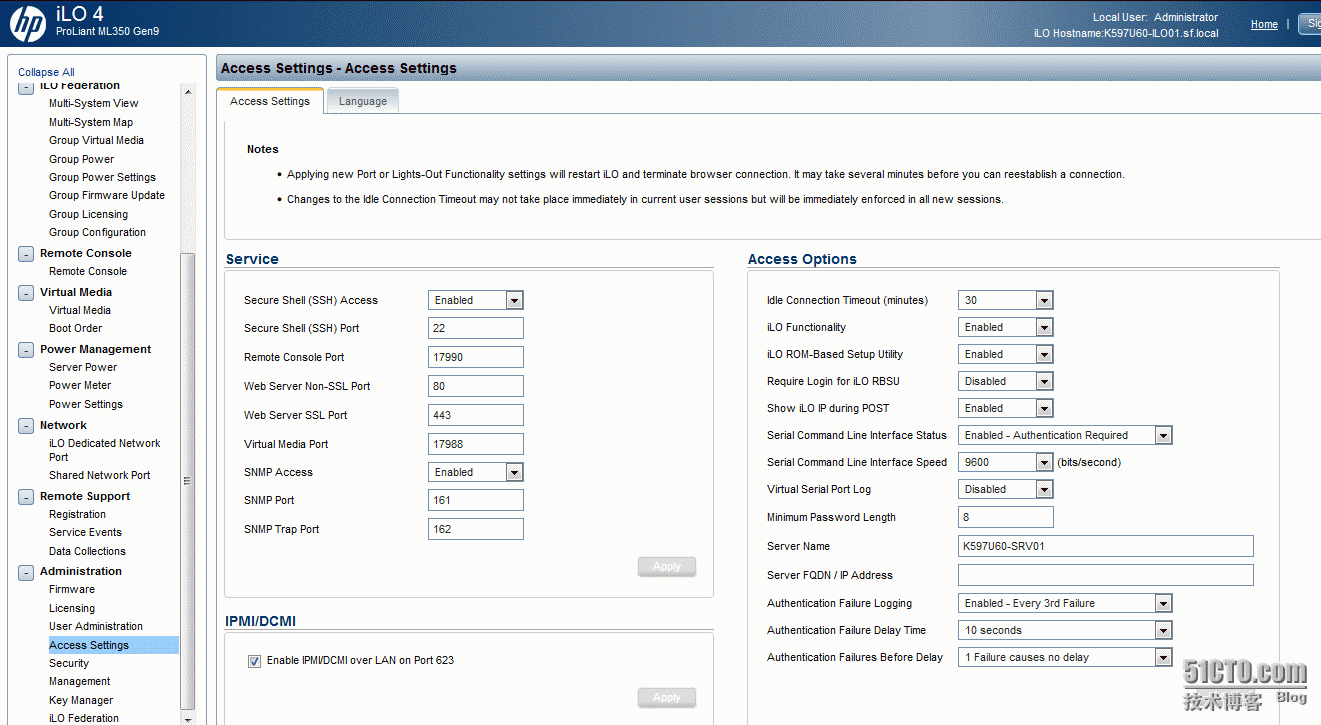The height and width of the screenshot is (725, 1321).
Task: Collapse the Network tree section
Action: (x=26, y=426)
